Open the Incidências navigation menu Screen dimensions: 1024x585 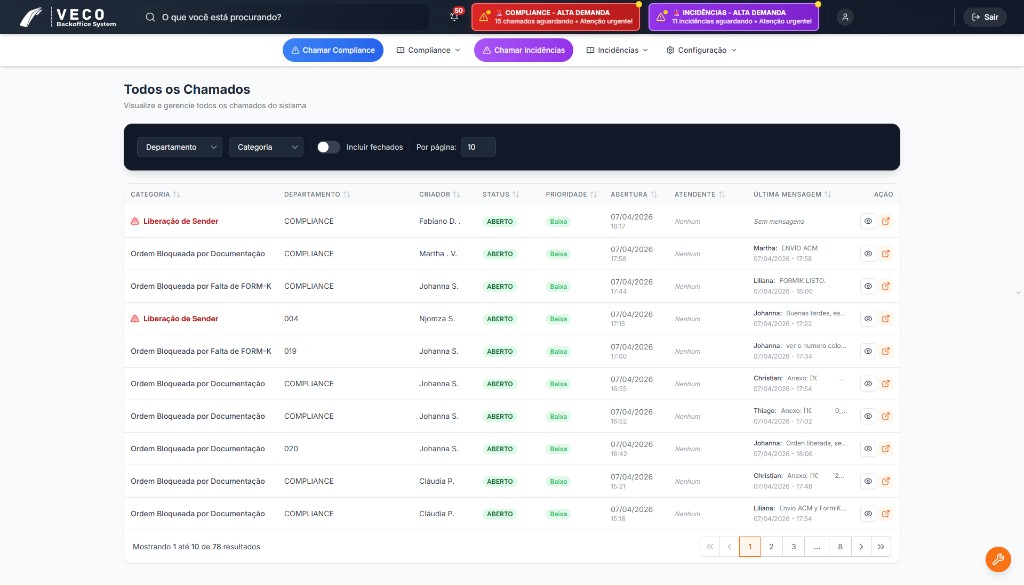coord(617,50)
